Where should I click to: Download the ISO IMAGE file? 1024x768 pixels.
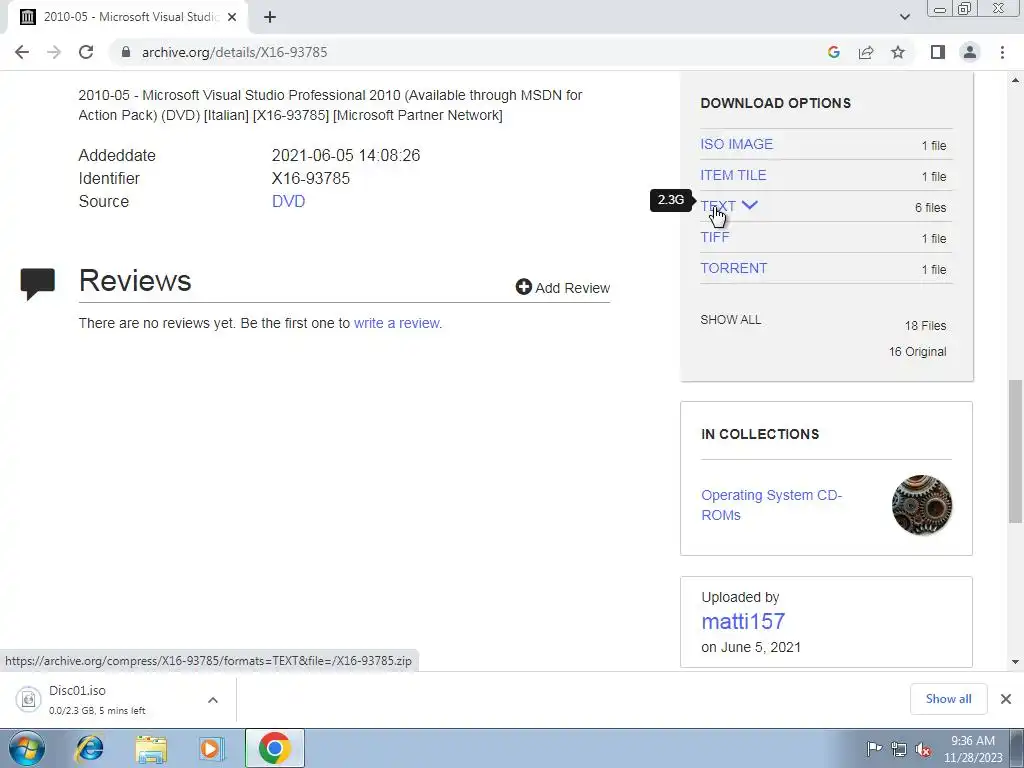[x=737, y=144]
